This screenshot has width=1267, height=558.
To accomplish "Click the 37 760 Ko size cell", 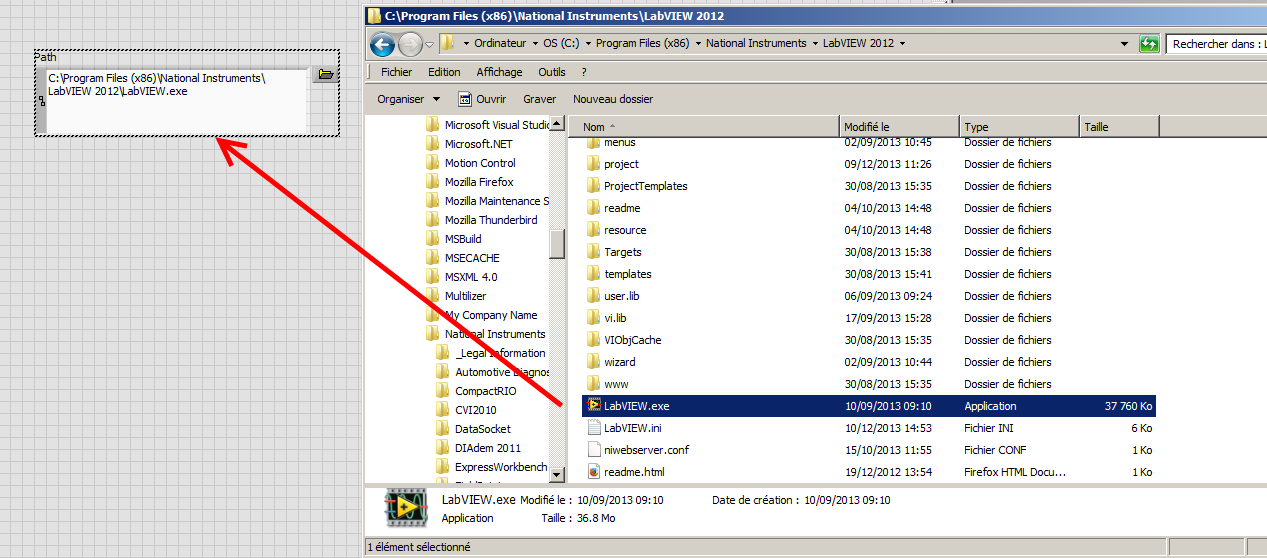I will [1129, 406].
